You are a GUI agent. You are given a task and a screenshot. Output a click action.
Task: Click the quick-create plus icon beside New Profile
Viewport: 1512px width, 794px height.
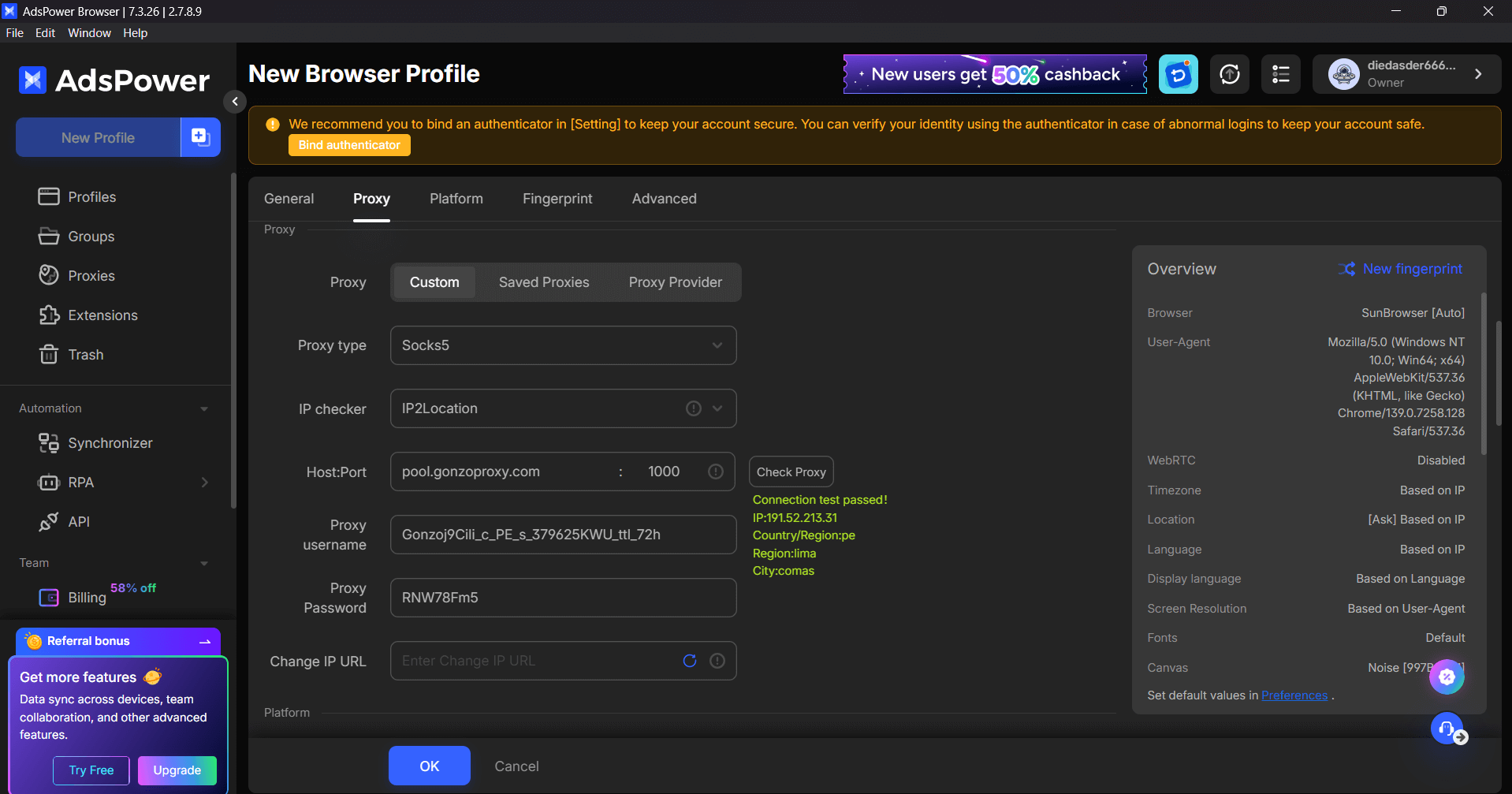pos(200,137)
